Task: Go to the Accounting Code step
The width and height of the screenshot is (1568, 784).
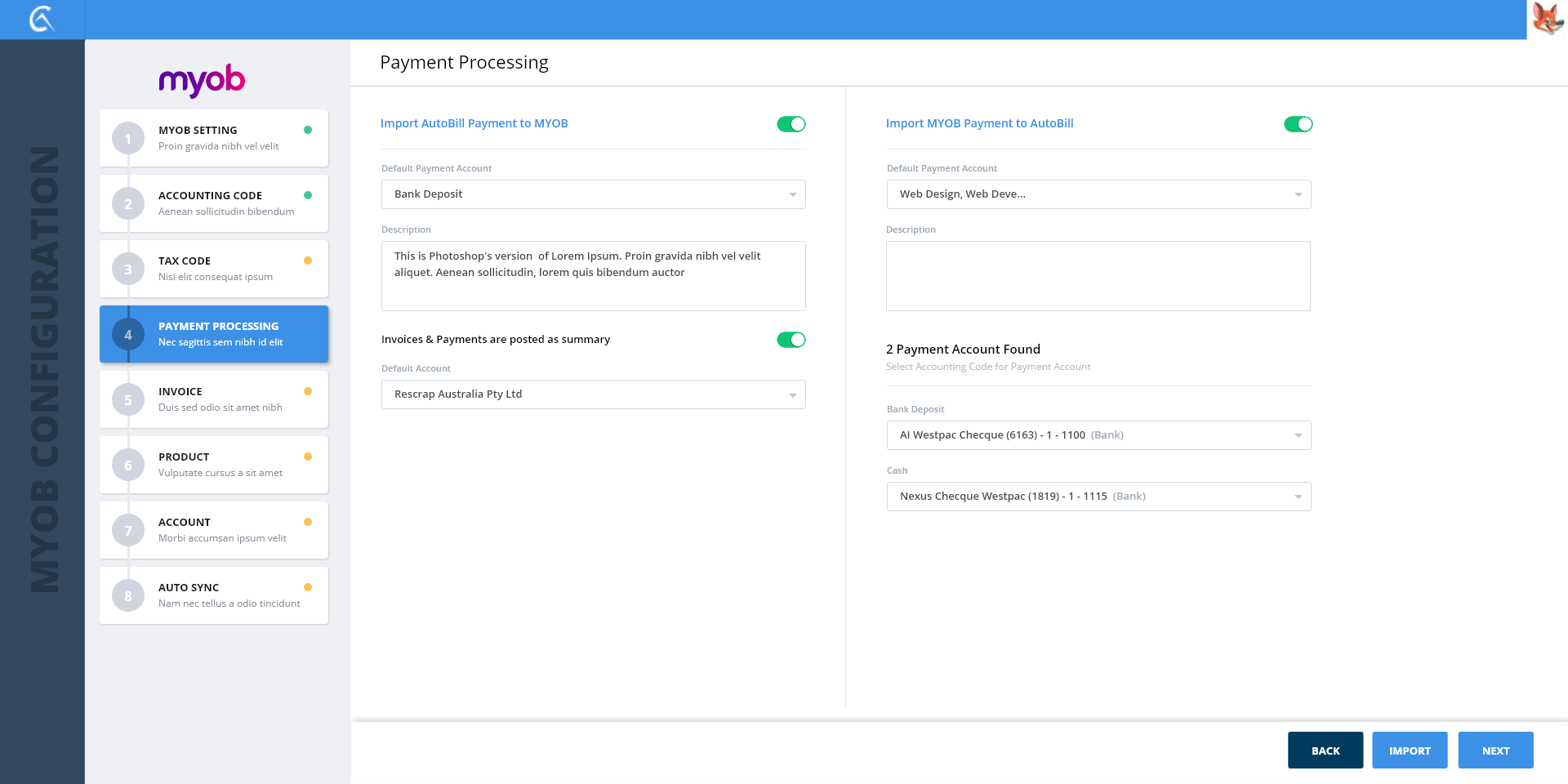Action: tap(214, 203)
